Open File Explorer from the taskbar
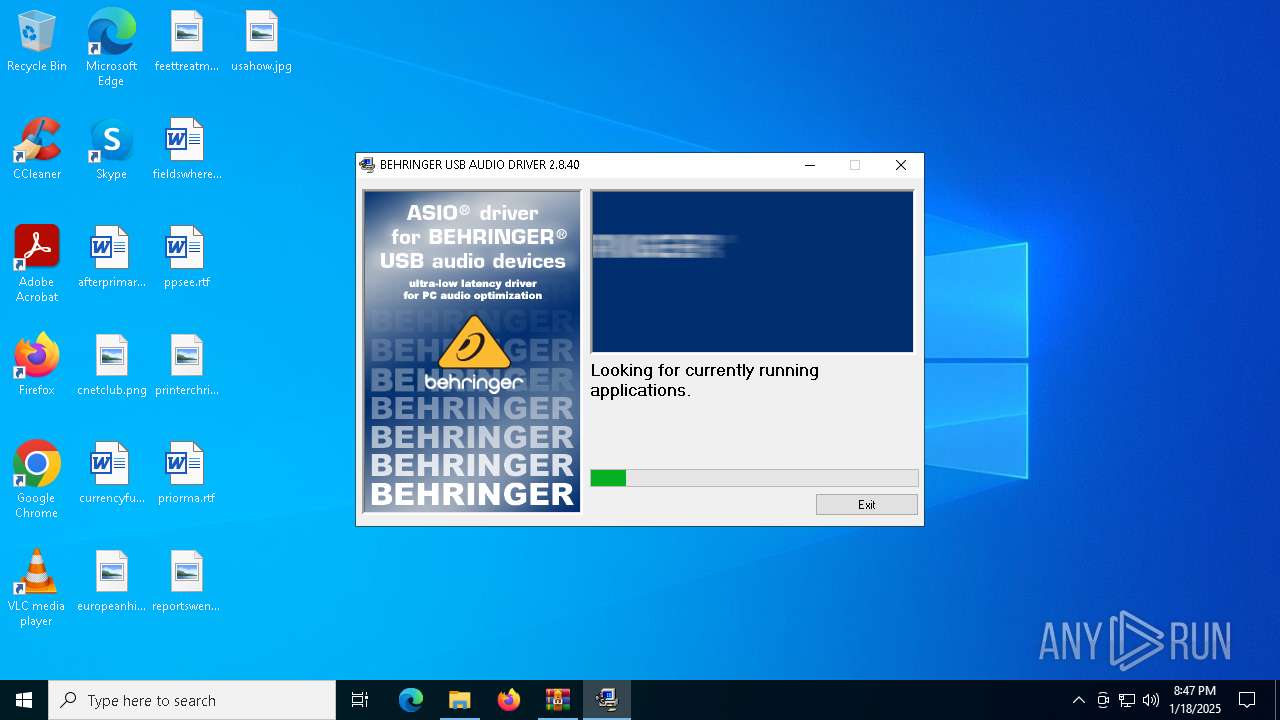 coord(460,700)
